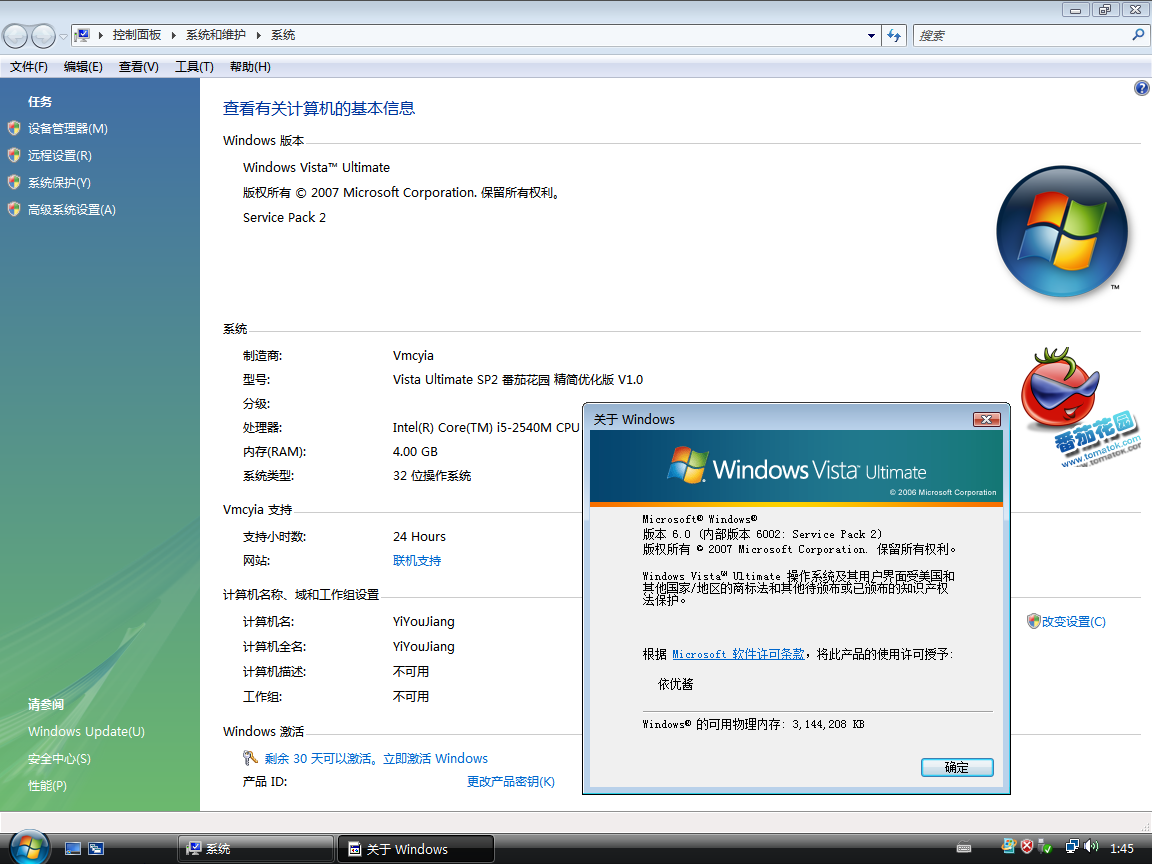This screenshot has width=1152, height=864.
Task: Open Advanced system settings (高级系统设置)
Action: (x=71, y=210)
